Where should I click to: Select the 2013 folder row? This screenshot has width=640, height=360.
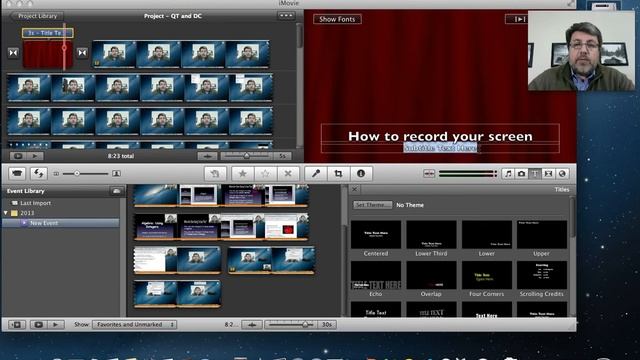[27, 213]
